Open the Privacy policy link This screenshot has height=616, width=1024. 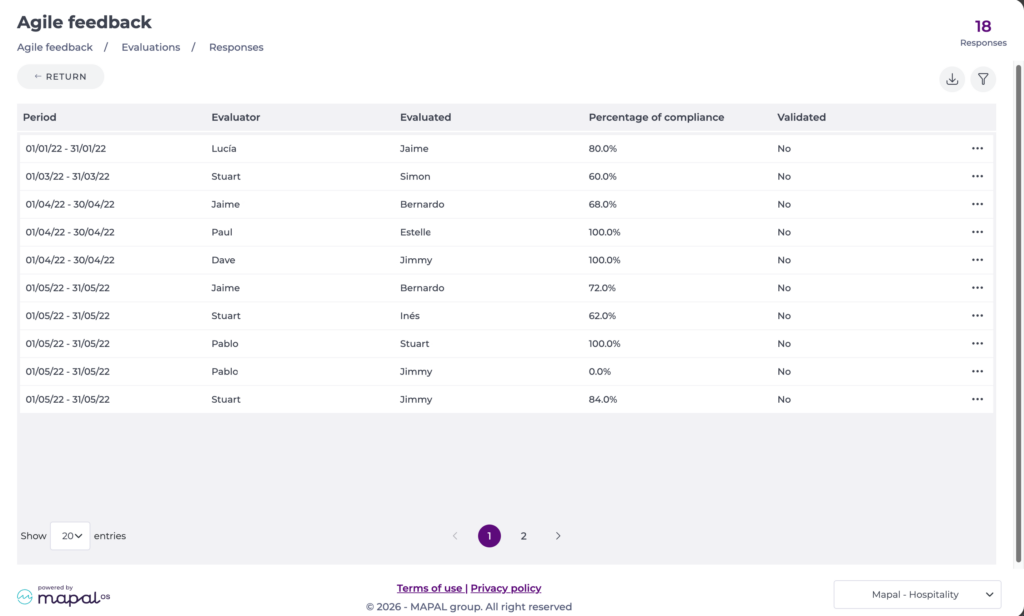coord(506,588)
